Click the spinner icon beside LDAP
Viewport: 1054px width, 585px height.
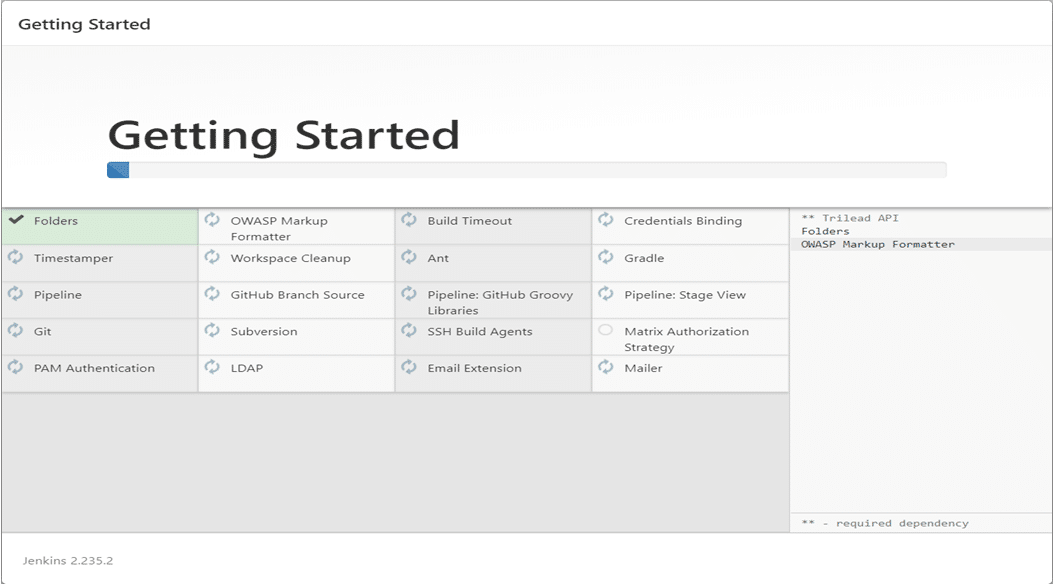click(x=212, y=367)
